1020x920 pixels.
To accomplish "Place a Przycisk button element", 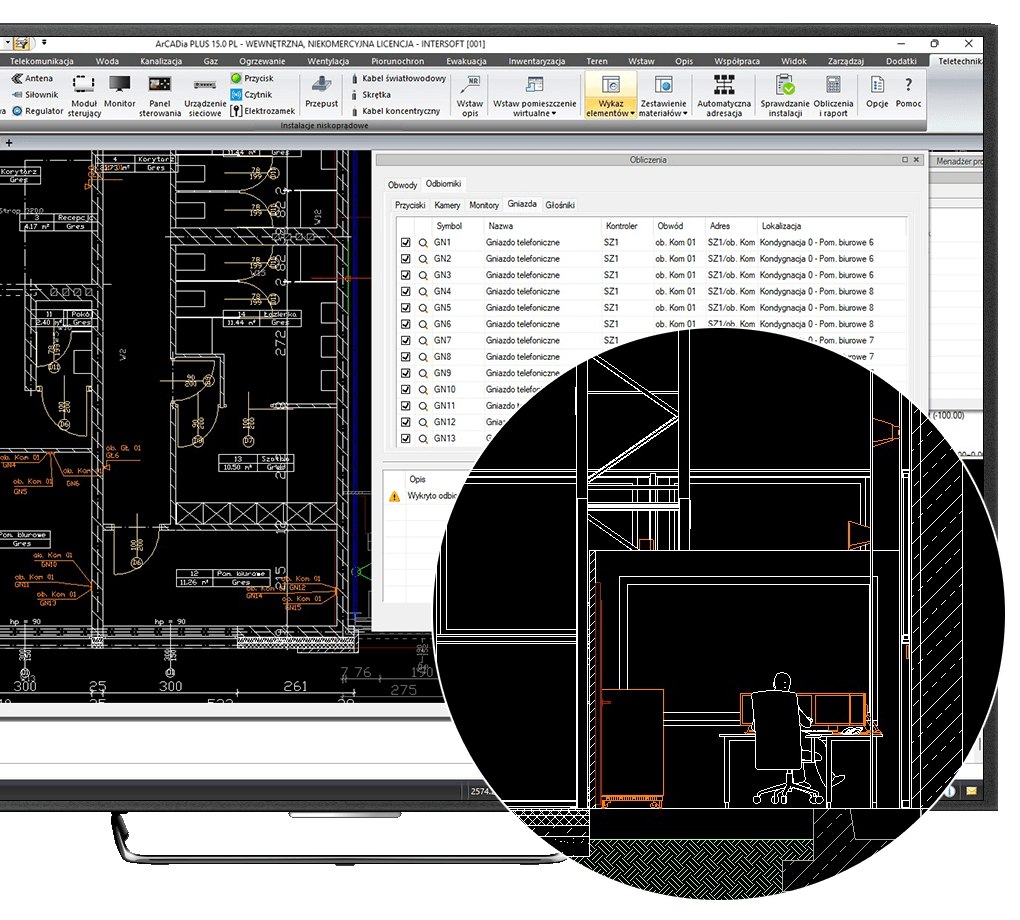I will [252, 78].
